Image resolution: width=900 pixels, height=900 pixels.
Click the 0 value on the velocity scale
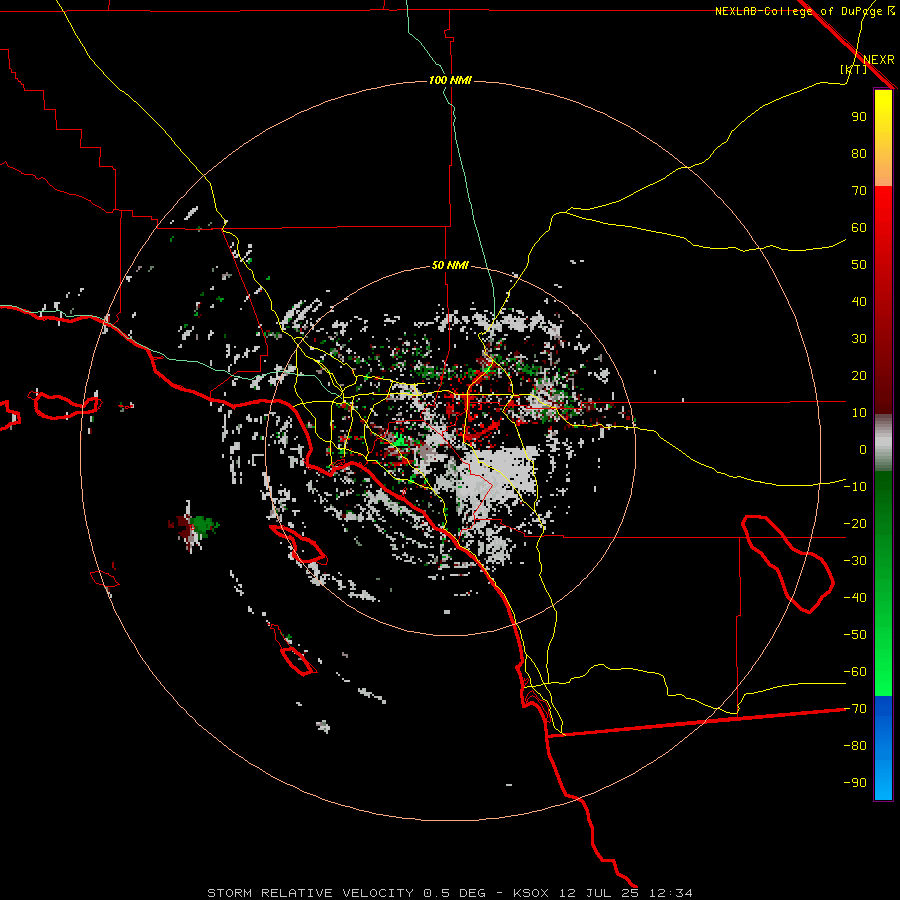click(863, 449)
